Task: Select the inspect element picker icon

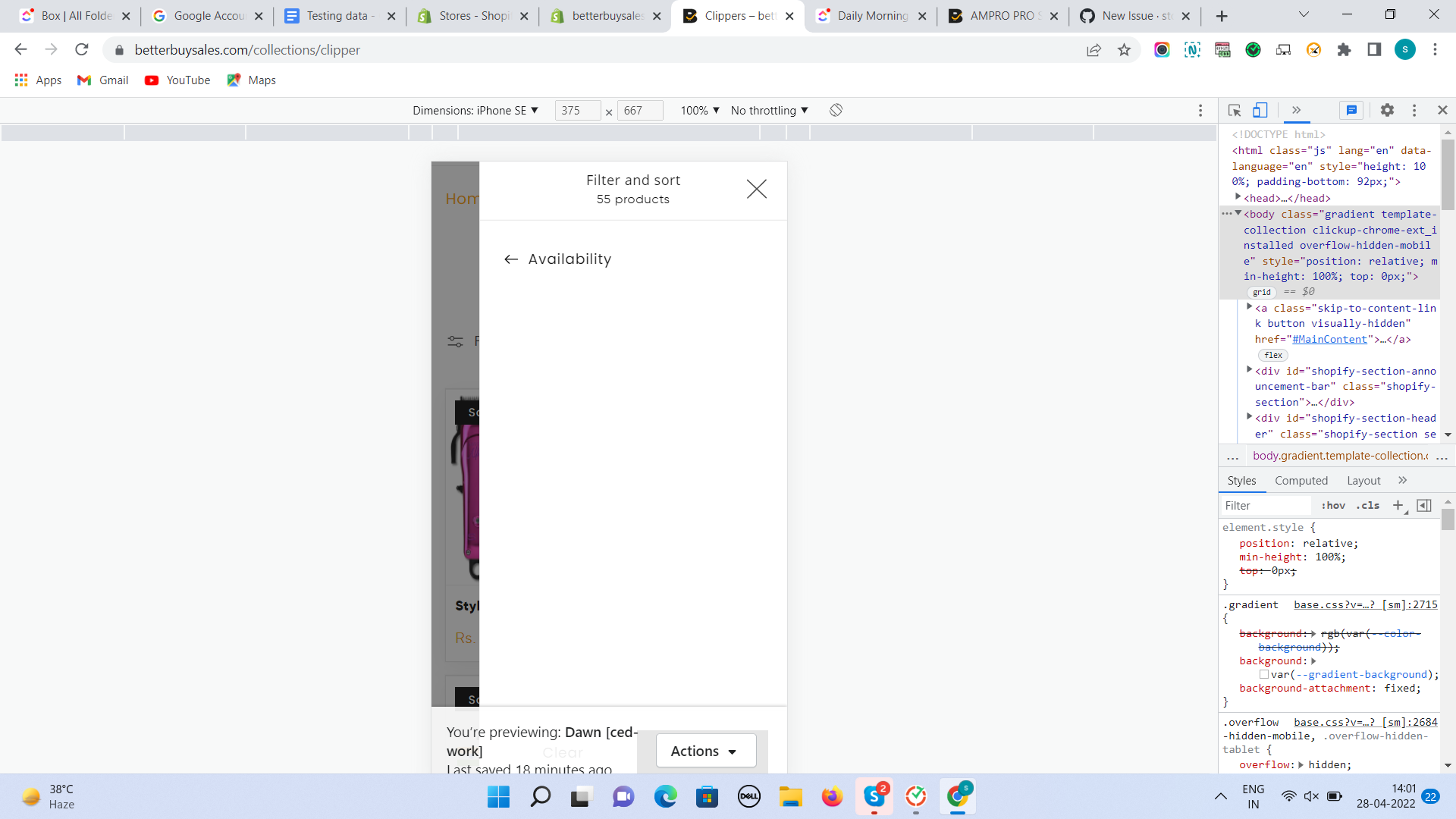Action: [1234, 110]
